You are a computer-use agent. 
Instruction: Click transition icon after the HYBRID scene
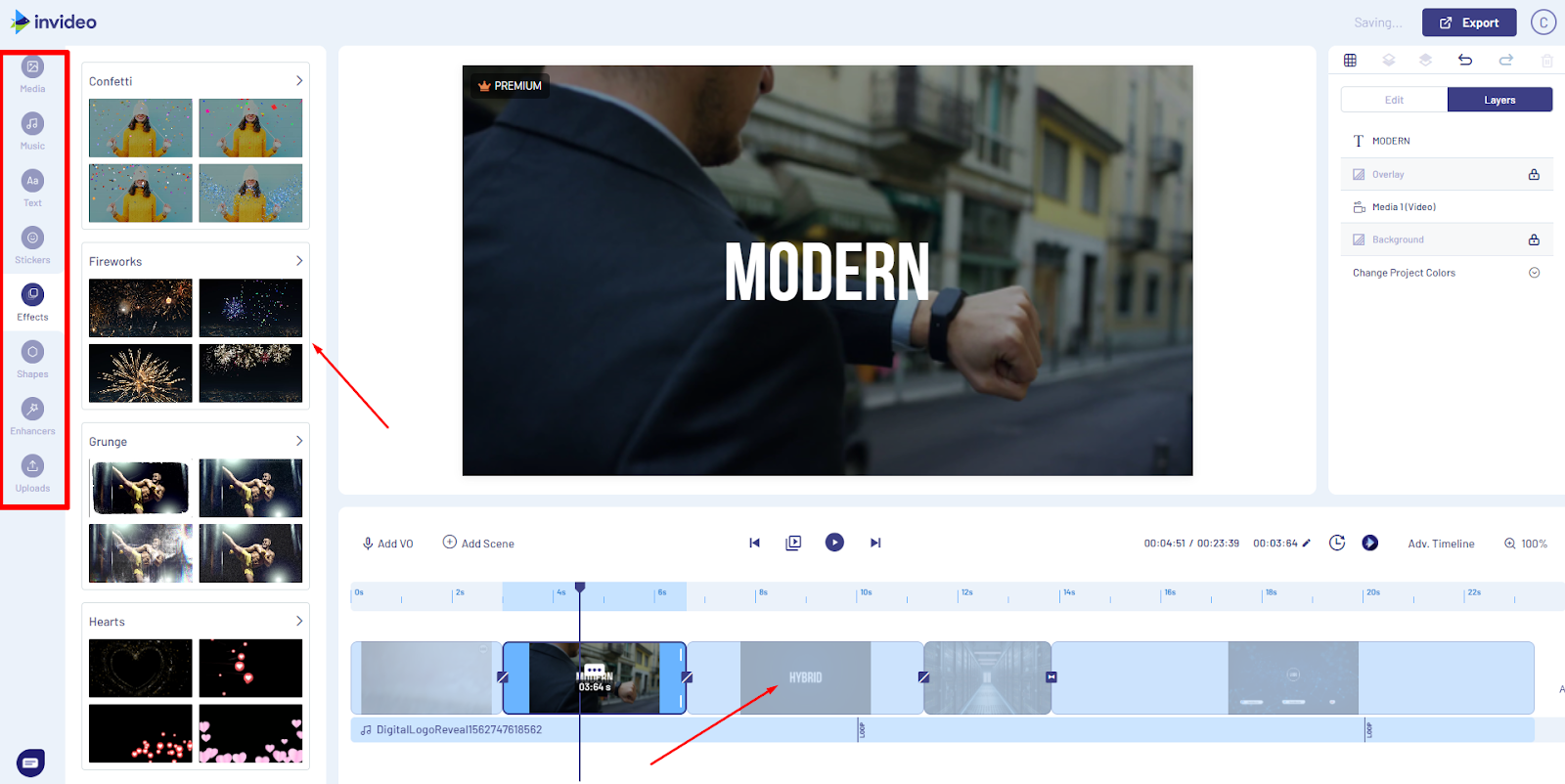(x=923, y=677)
